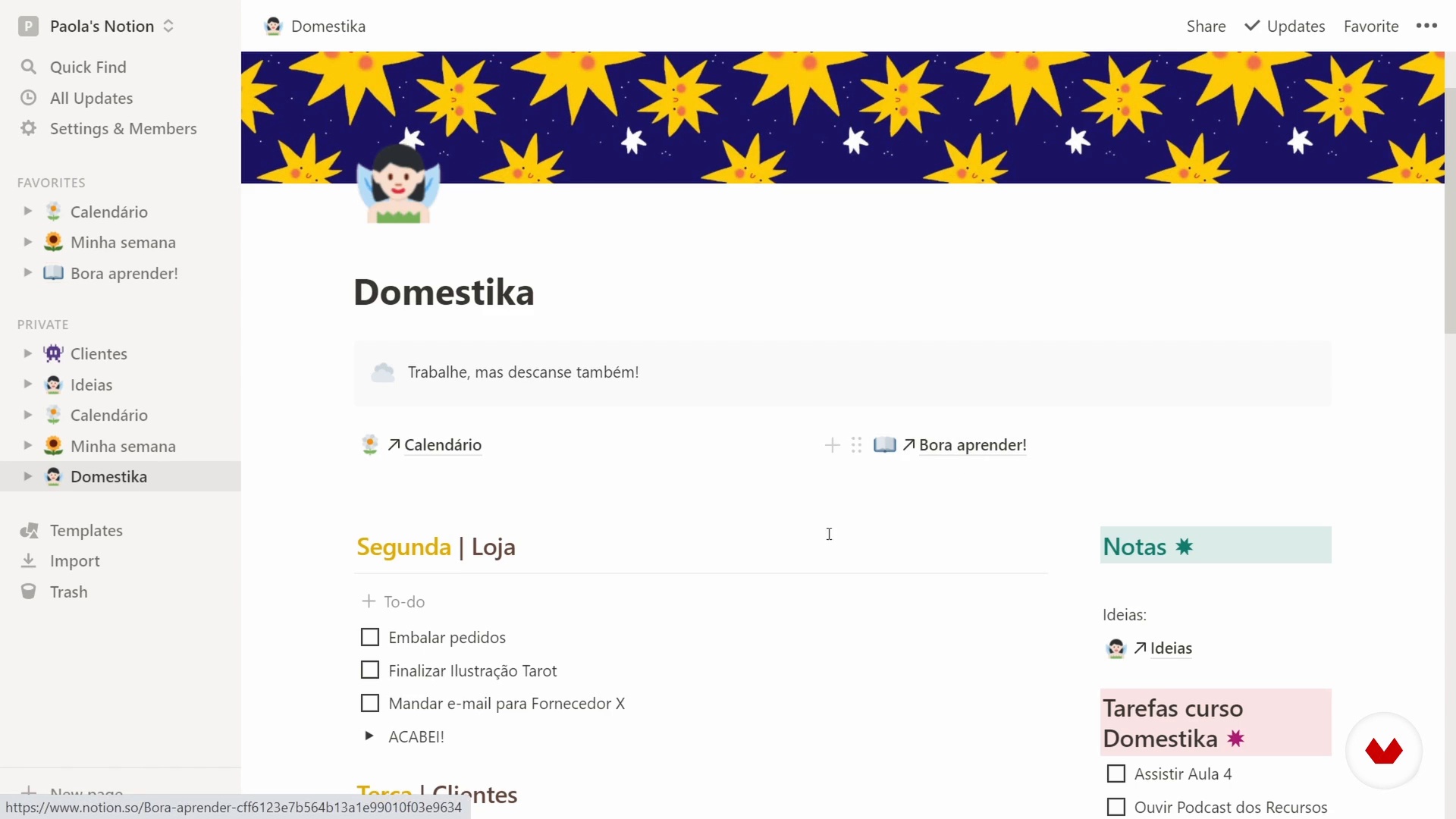Open the Calendário page link
Image resolution: width=1456 pixels, height=819 pixels.
click(442, 445)
